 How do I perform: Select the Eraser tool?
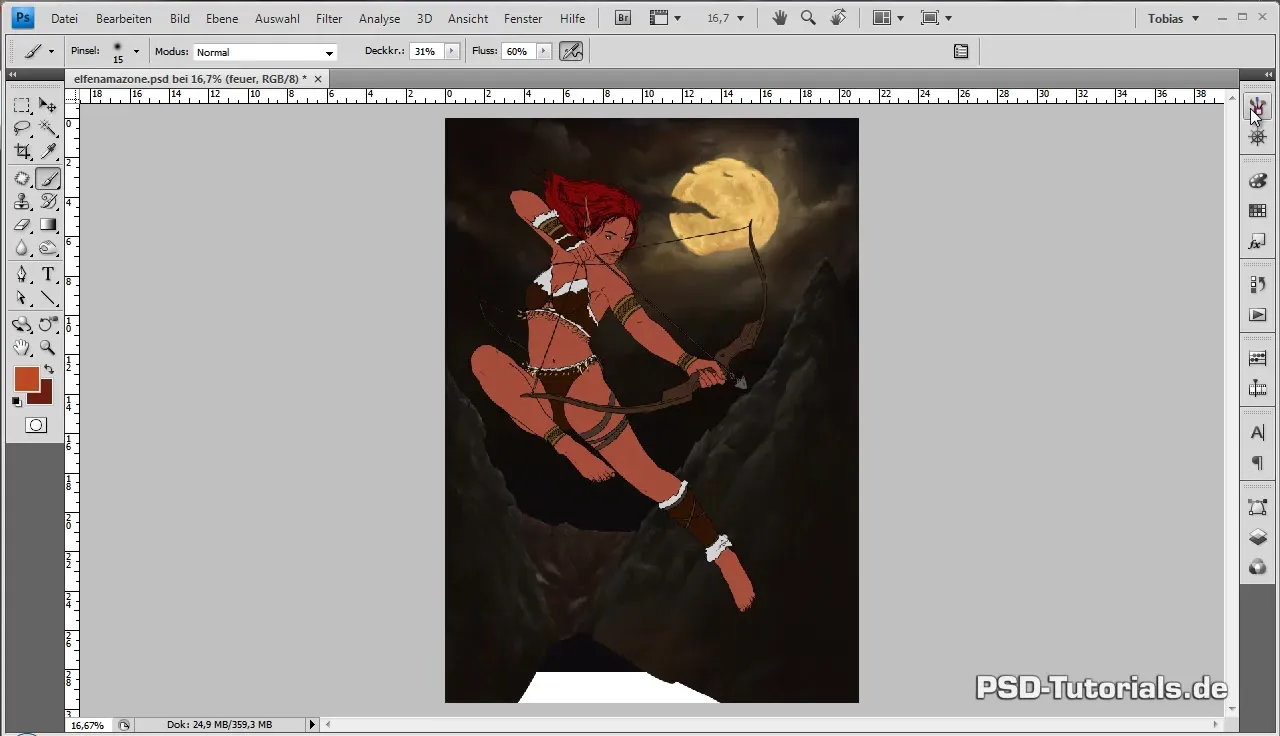[x=22, y=225]
